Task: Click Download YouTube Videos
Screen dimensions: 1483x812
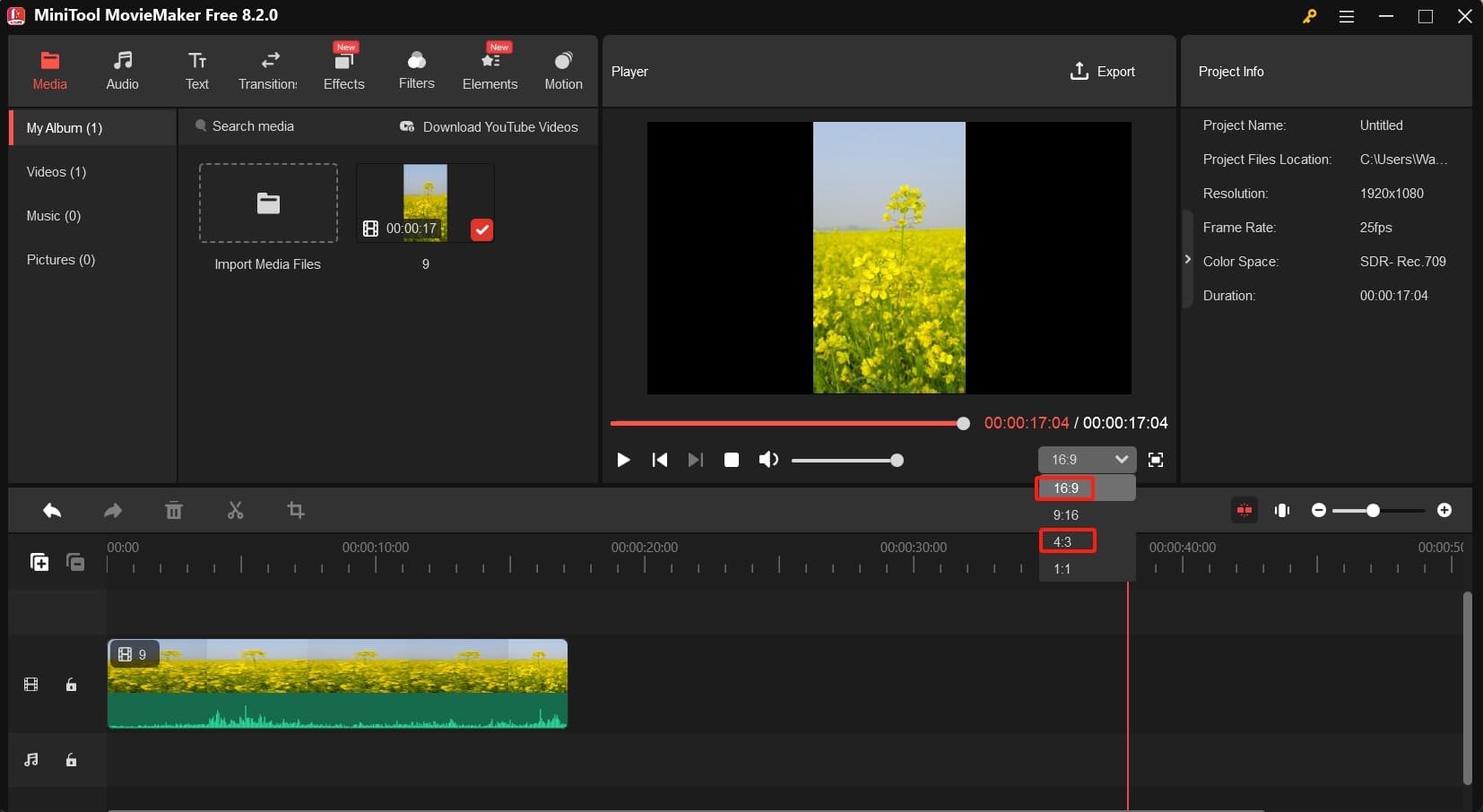Action: 490,127
